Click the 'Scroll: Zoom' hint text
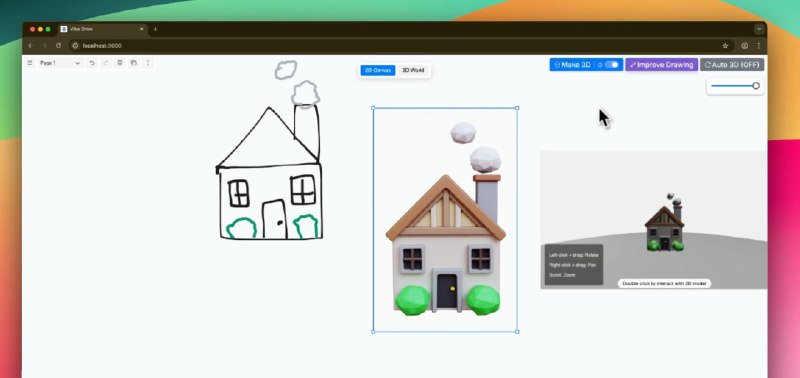Screen dimensions: 800x378 [x=562, y=275]
